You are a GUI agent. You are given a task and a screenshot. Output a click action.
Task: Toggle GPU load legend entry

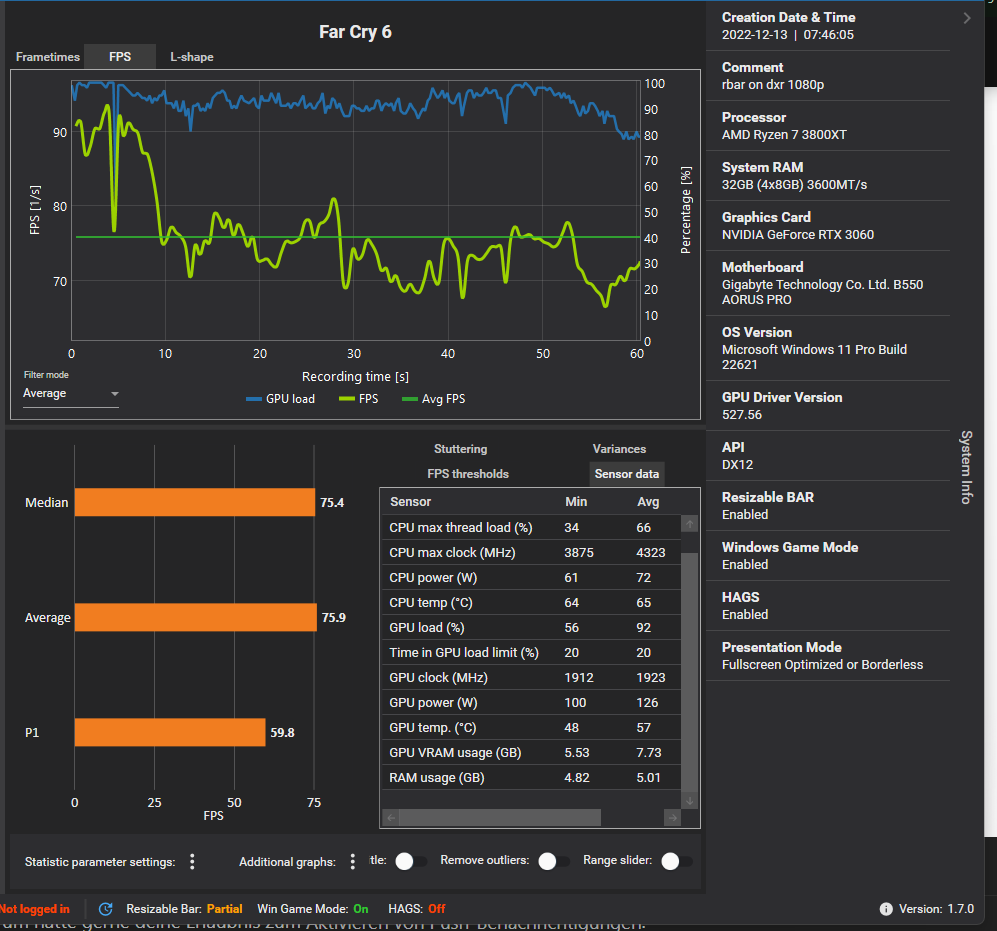pyautogui.click(x=280, y=399)
